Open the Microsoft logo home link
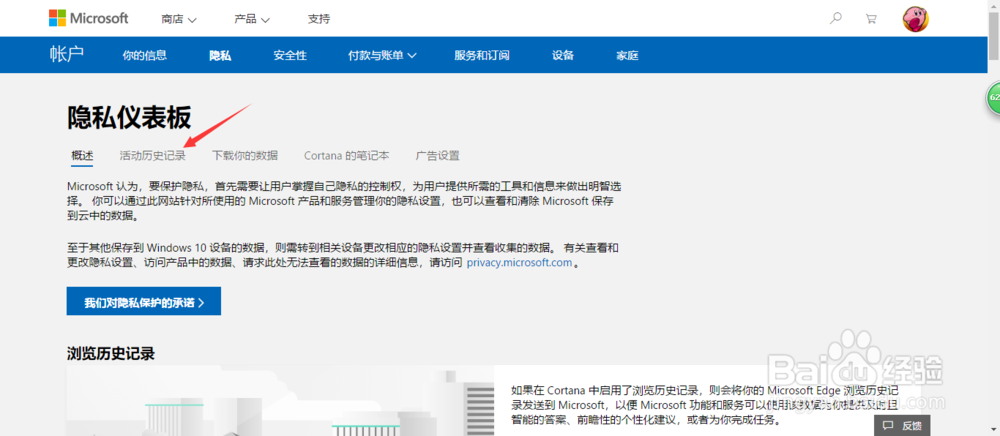The height and width of the screenshot is (436, 1000). coord(89,18)
